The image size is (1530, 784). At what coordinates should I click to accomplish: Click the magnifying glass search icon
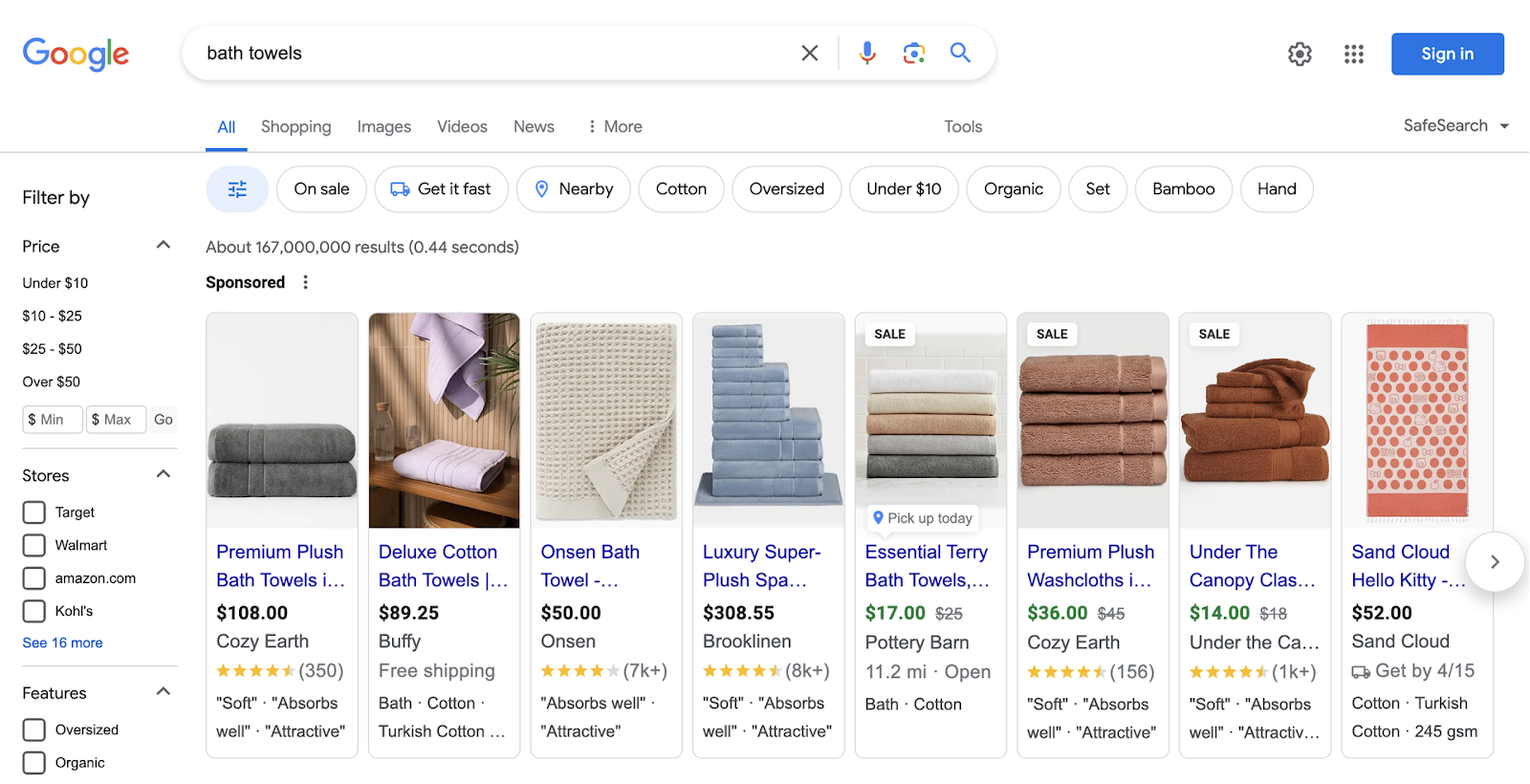click(x=960, y=54)
